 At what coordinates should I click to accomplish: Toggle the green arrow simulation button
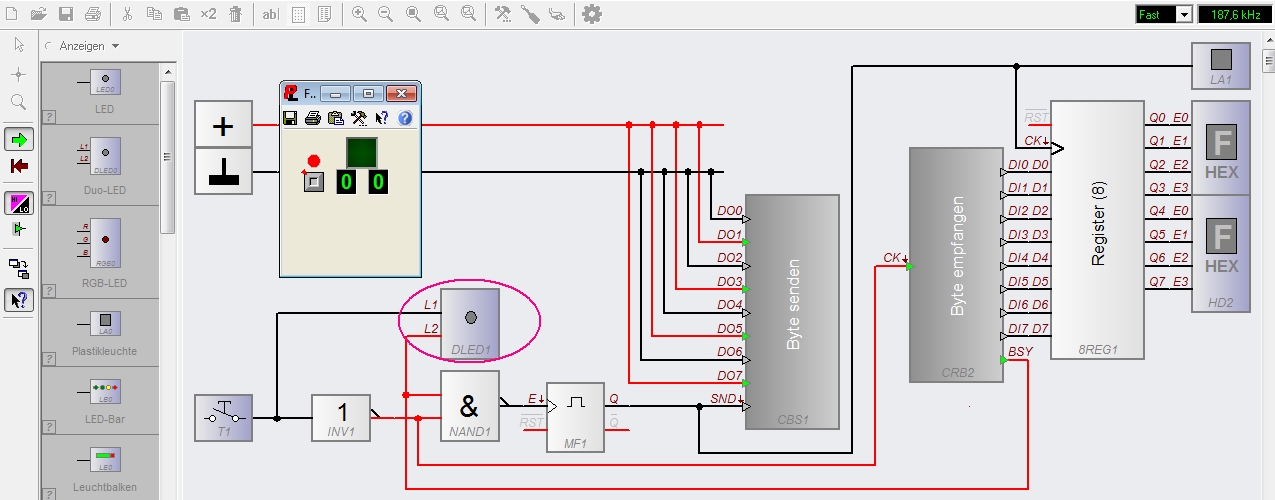(18, 139)
